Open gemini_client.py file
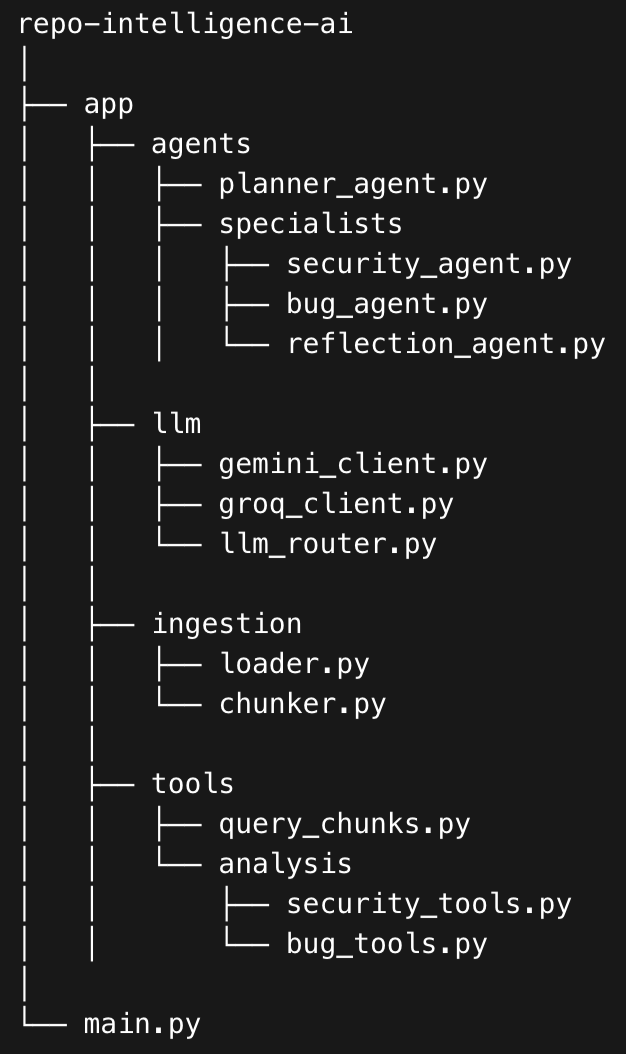Viewport: 626px width, 1054px height. [353, 464]
